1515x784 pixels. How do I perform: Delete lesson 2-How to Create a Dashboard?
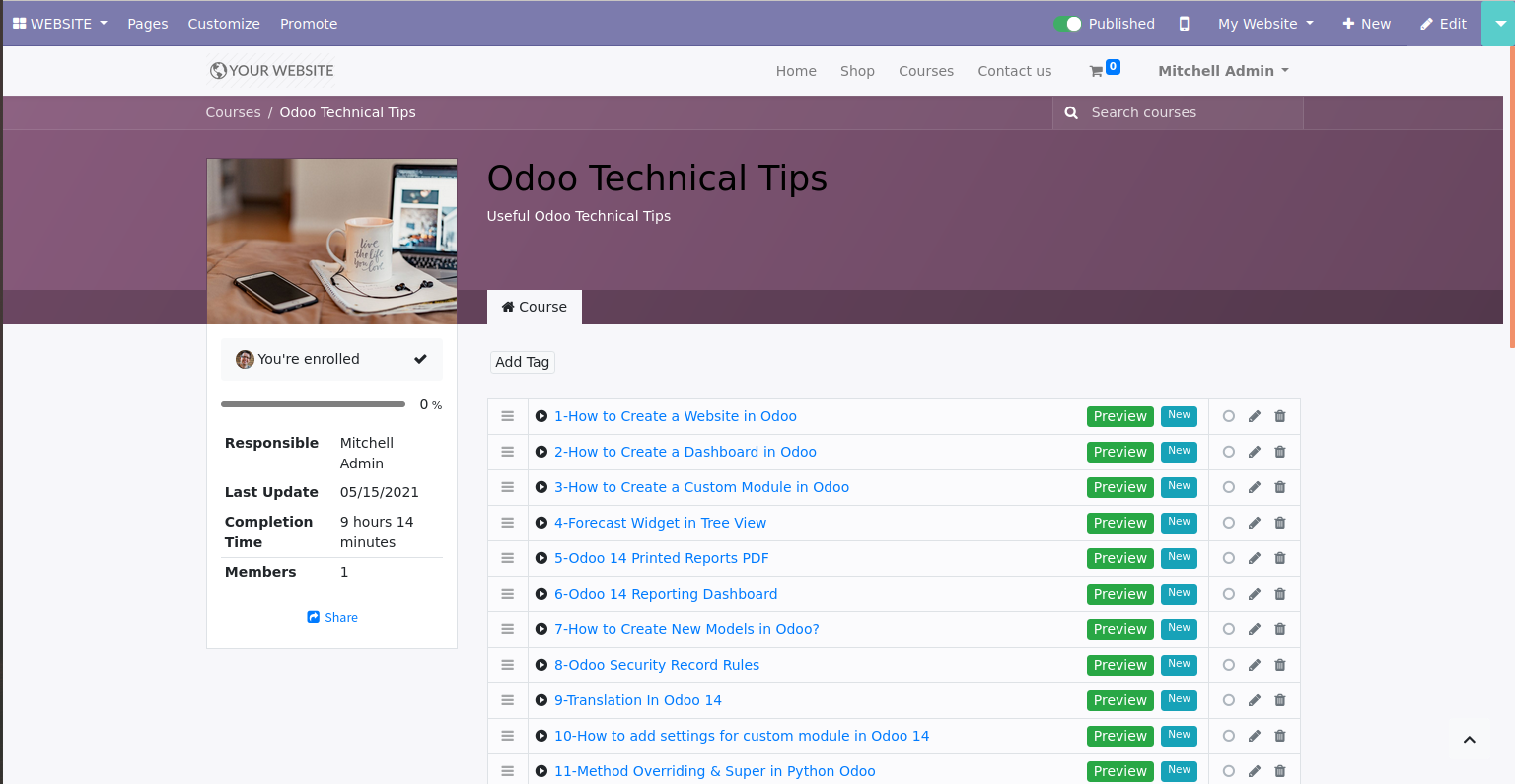pyautogui.click(x=1280, y=452)
